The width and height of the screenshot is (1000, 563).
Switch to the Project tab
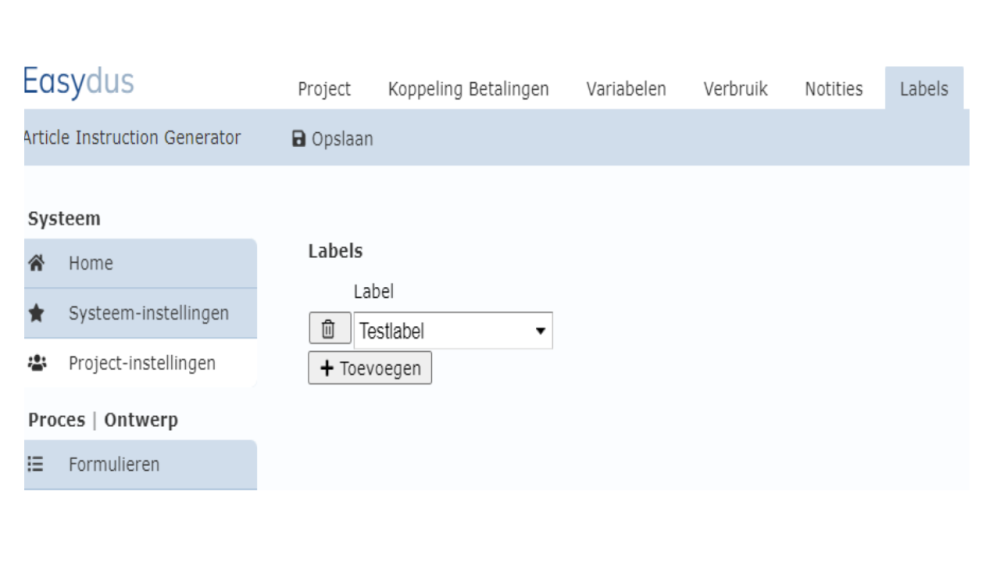click(x=324, y=89)
